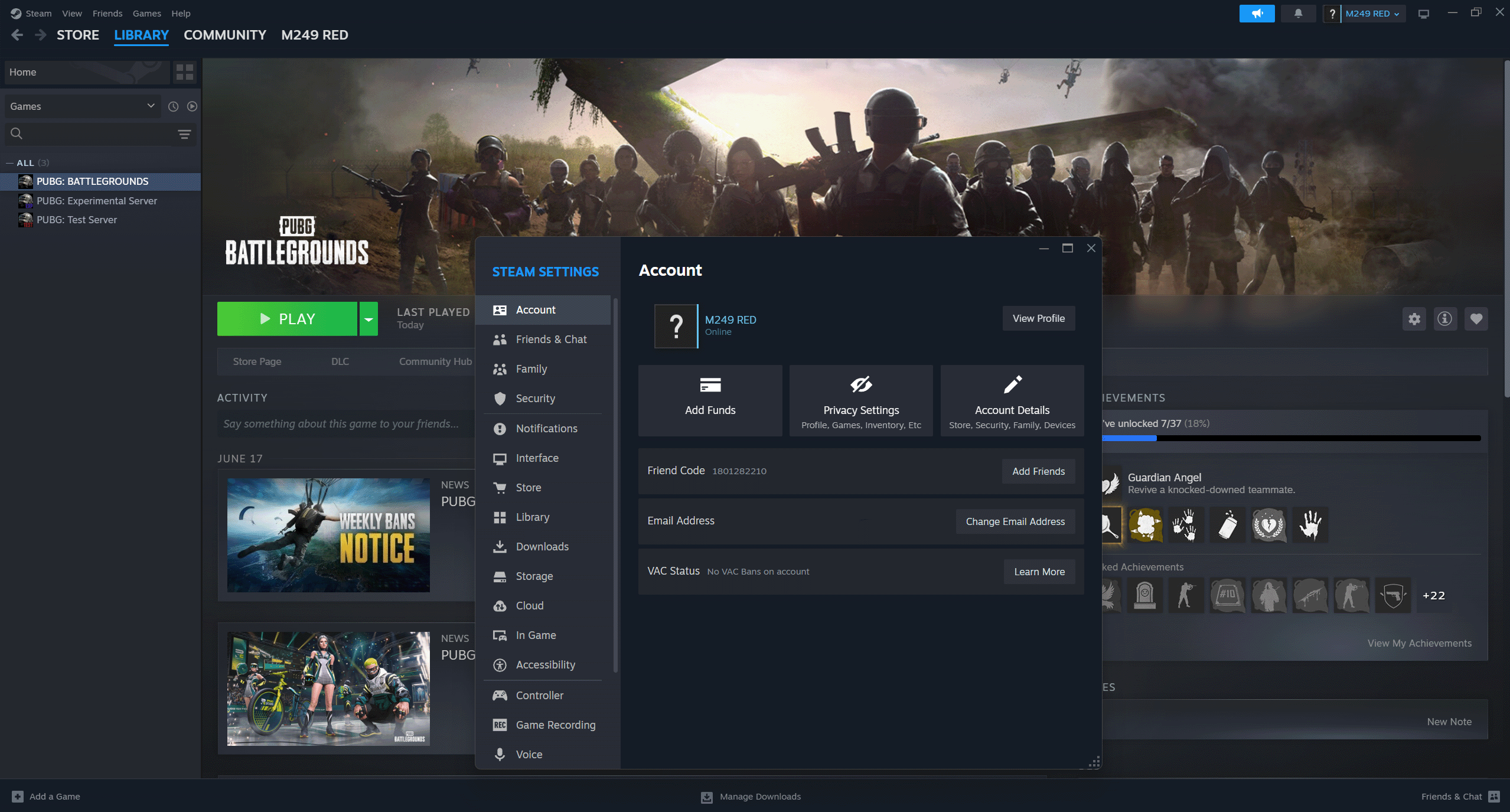Open the M249 RED account dropdown
The image size is (1510, 812).
[x=1372, y=14]
